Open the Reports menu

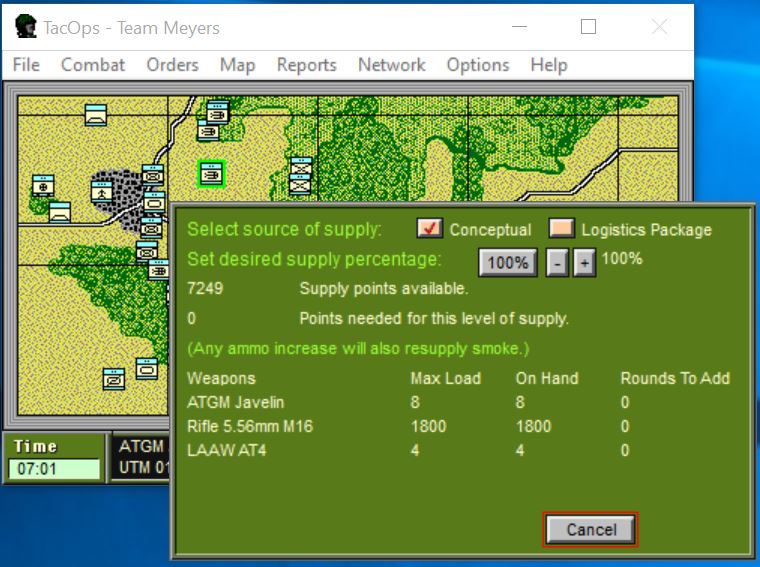click(x=307, y=65)
